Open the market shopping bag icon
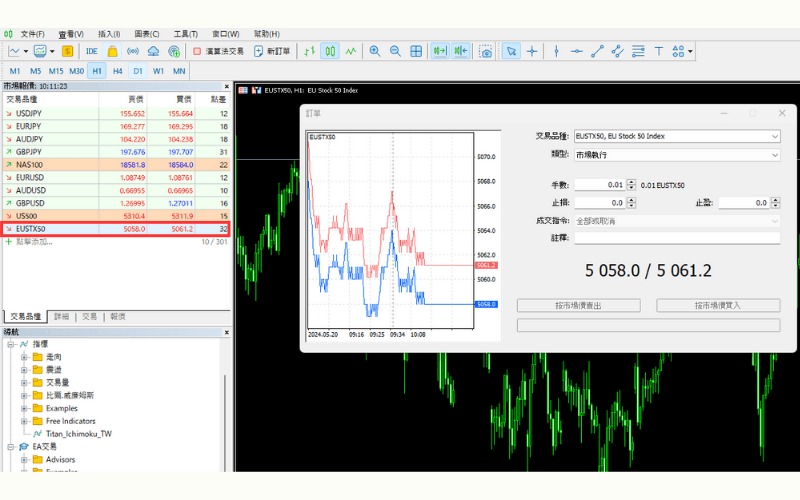800x500 pixels. pos(112,51)
